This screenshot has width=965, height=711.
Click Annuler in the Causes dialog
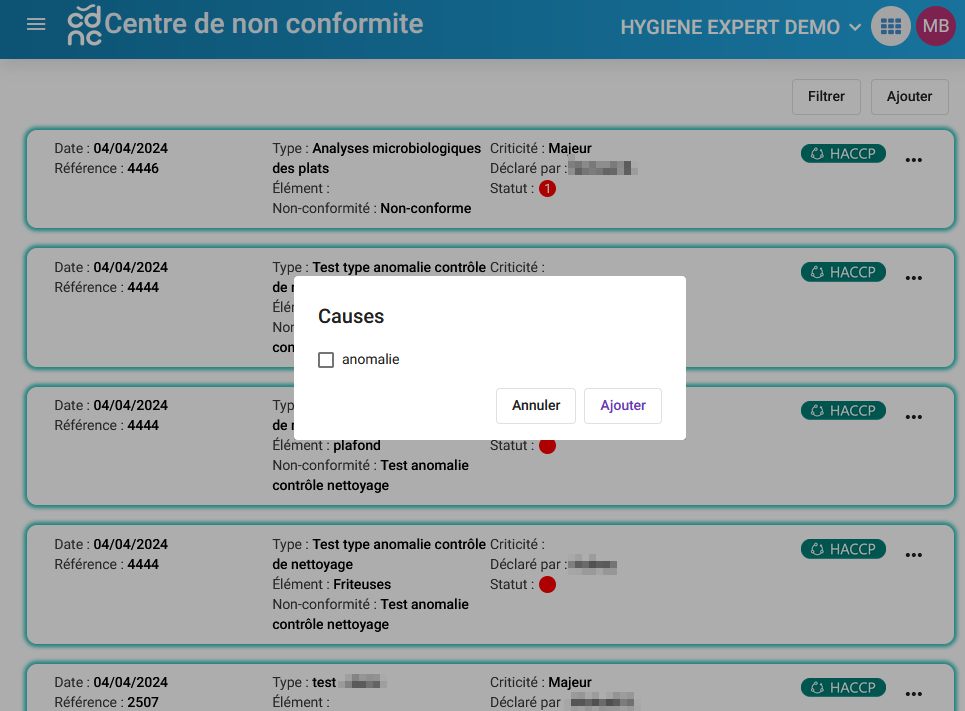click(x=536, y=406)
